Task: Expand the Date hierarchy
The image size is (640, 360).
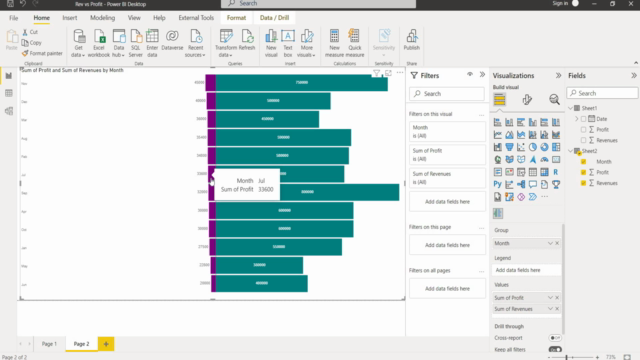Action: (x=577, y=119)
